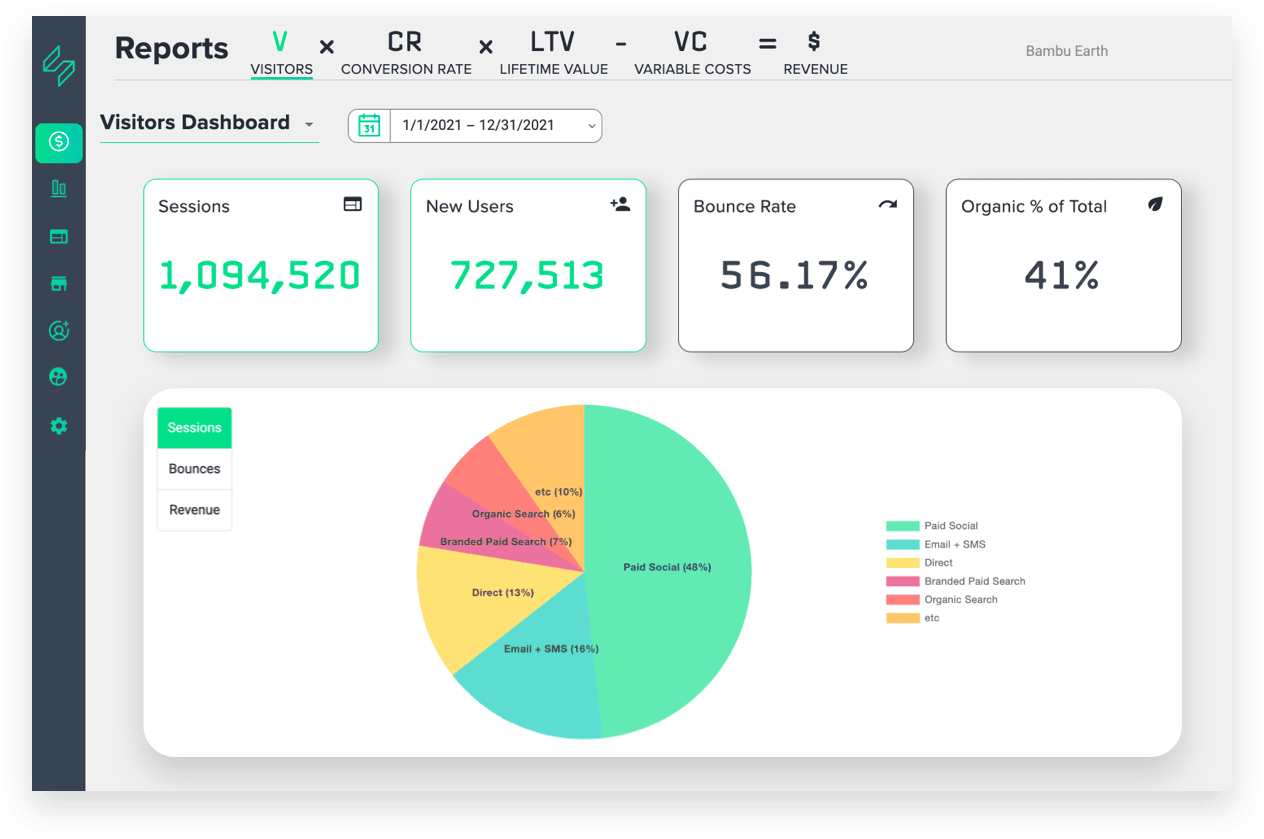The image size is (1264, 839).
Task: Switch to the Revenue report tab
Action: (x=815, y=54)
